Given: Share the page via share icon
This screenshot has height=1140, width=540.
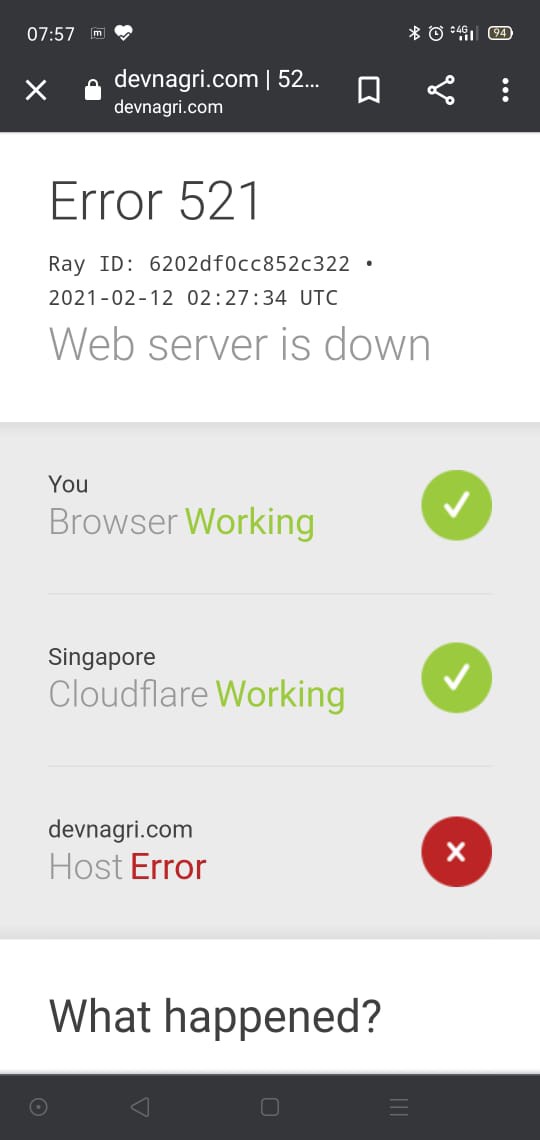Looking at the screenshot, I should pyautogui.click(x=440, y=90).
